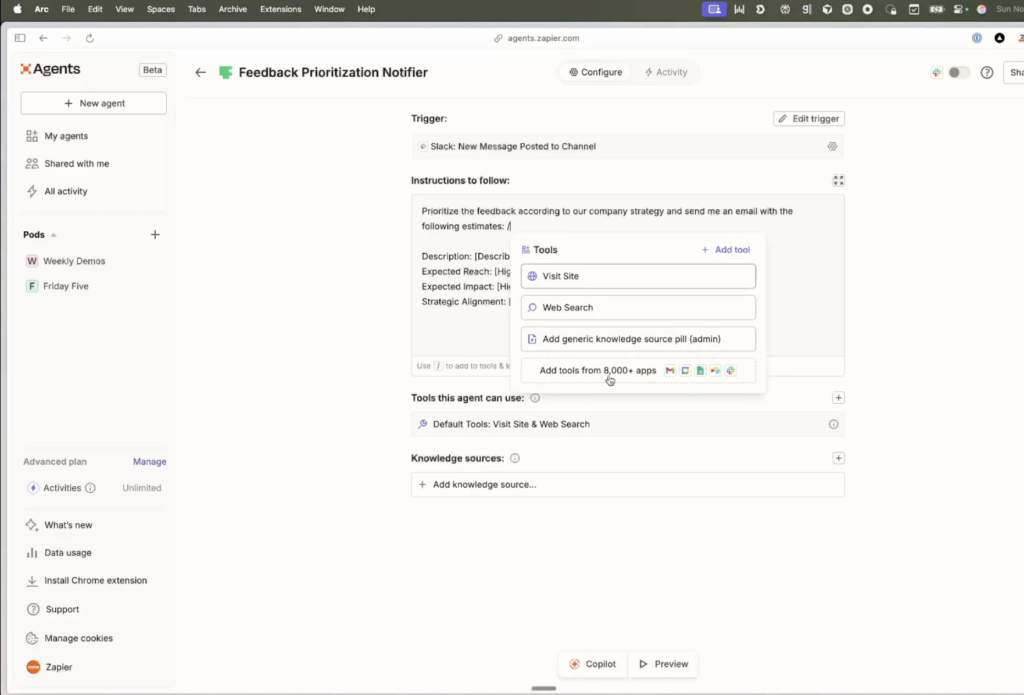Toggle the browser sidebar visibility
Viewport: 1024px width, 695px height.
click(20, 38)
